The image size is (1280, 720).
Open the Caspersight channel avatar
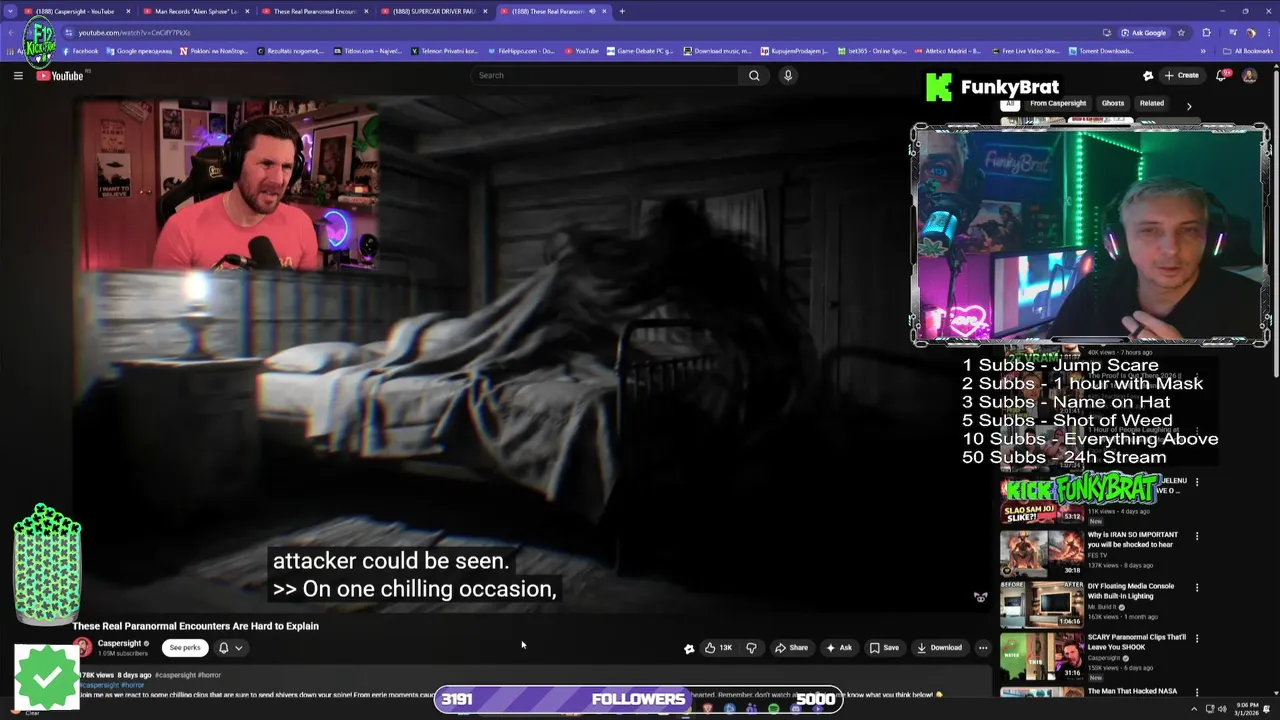tap(82, 648)
